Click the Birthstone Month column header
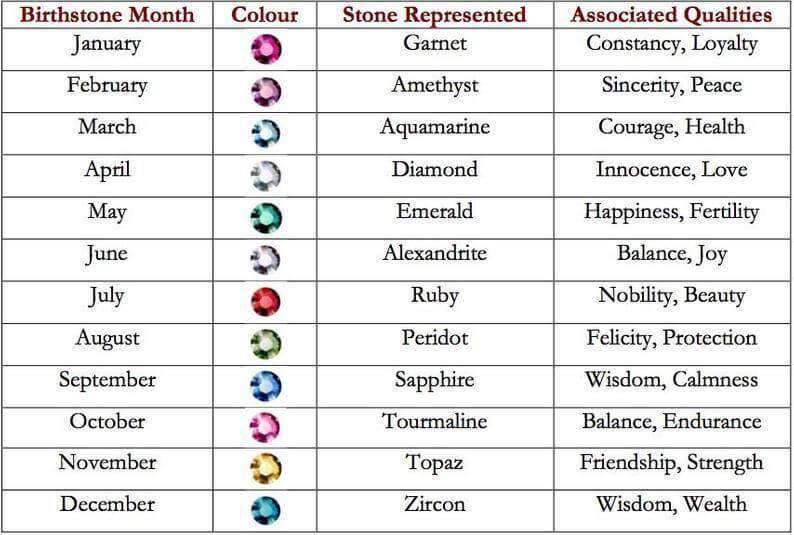The height and width of the screenshot is (535, 794). click(x=107, y=14)
